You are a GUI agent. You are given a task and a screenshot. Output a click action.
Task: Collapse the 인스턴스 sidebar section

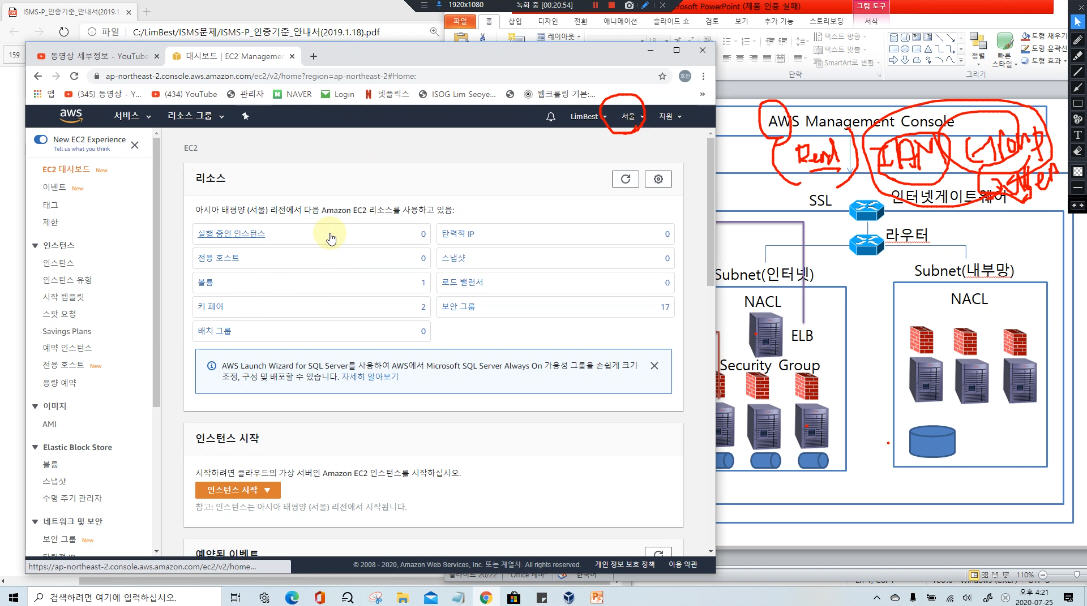pyautogui.click(x=35, y=245)
